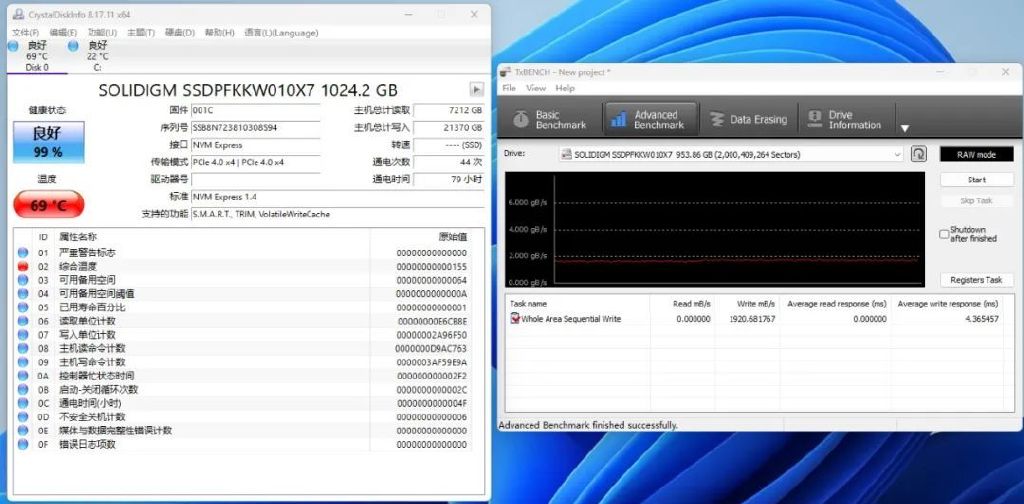Click the 属性名称 column header
1024x504 pixels.
coord(78,237)
